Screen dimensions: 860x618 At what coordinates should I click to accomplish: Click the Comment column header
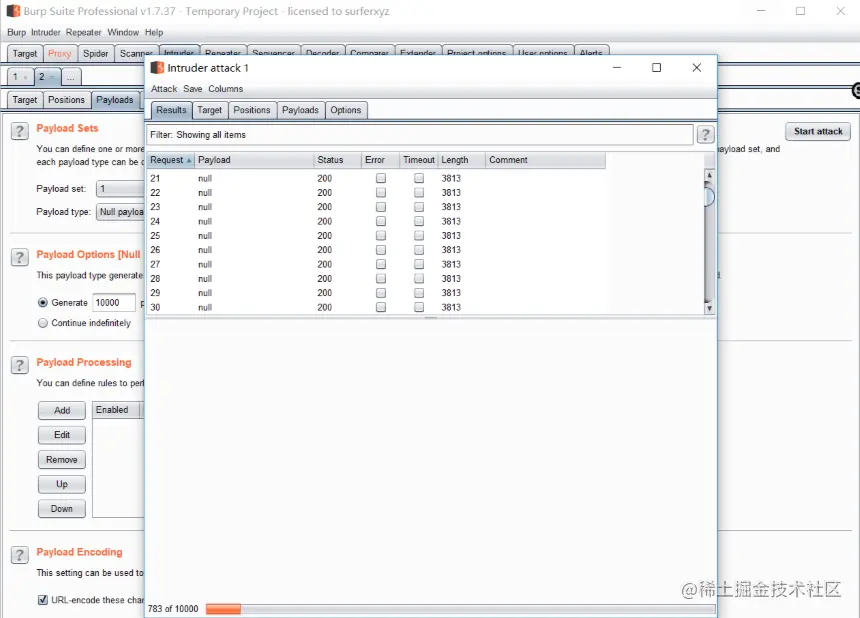pos(545,160)
